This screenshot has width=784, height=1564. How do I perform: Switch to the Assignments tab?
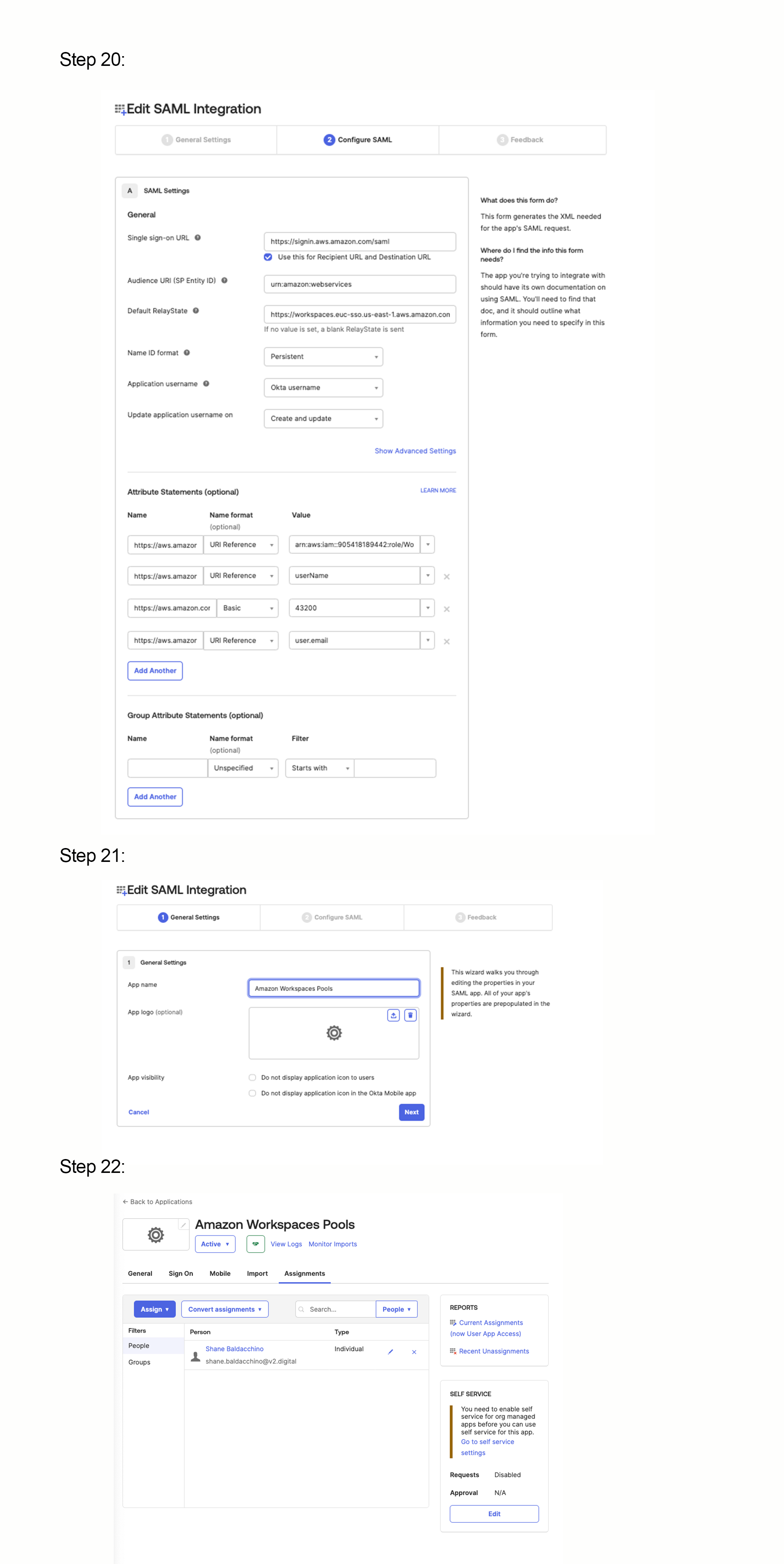[x=304, y=1274]
